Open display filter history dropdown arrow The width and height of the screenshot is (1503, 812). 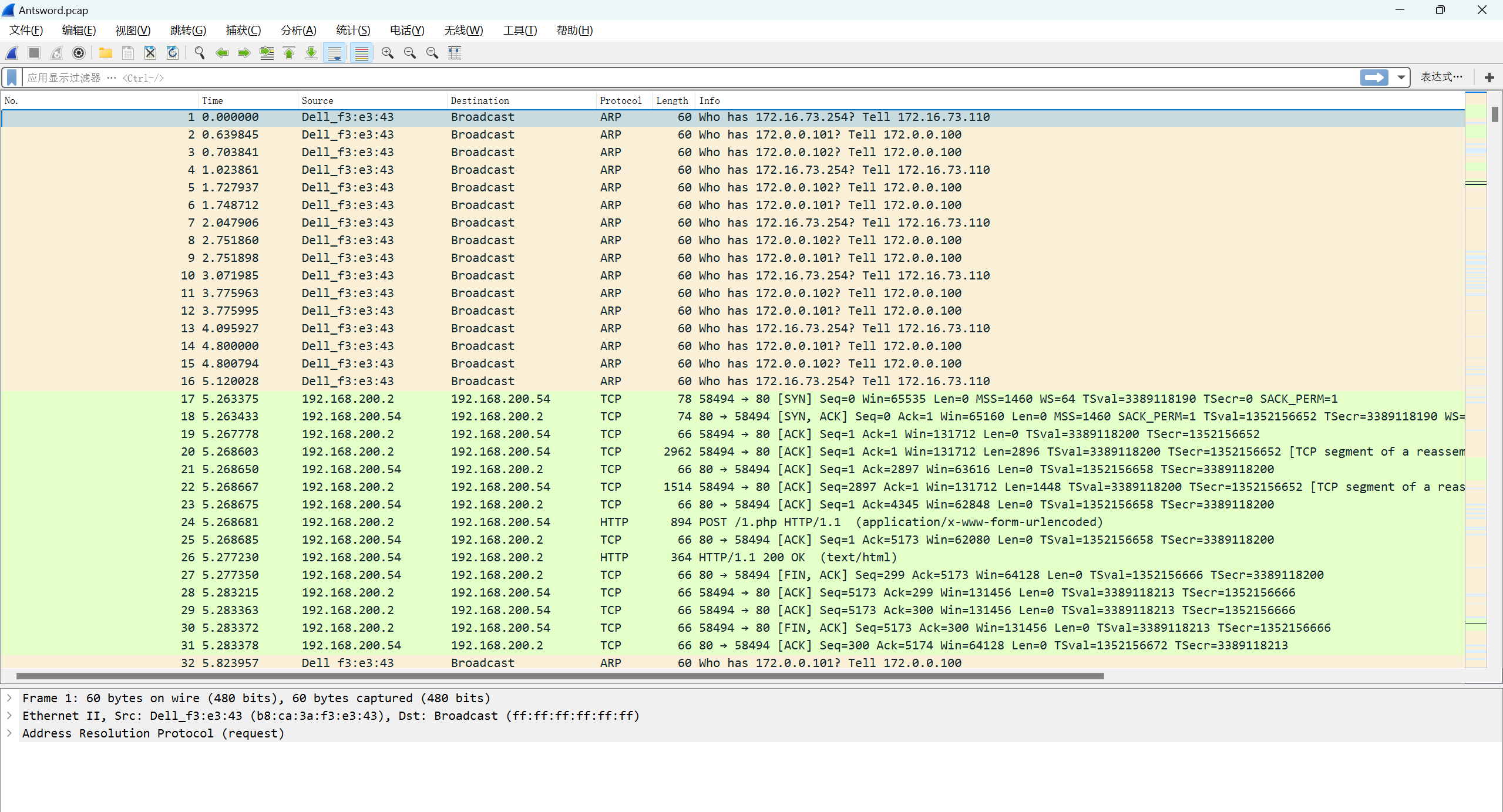pos(1401,78)
